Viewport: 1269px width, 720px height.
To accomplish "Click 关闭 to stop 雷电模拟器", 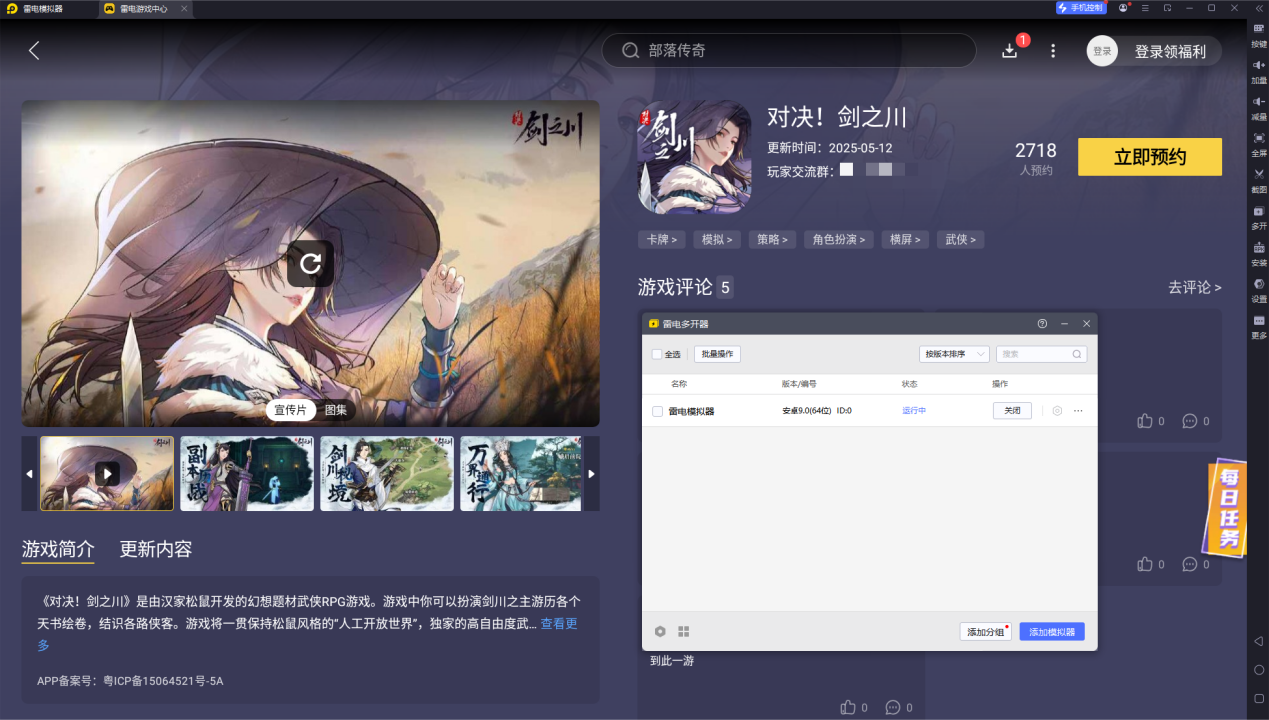I will coord(1012,411).
